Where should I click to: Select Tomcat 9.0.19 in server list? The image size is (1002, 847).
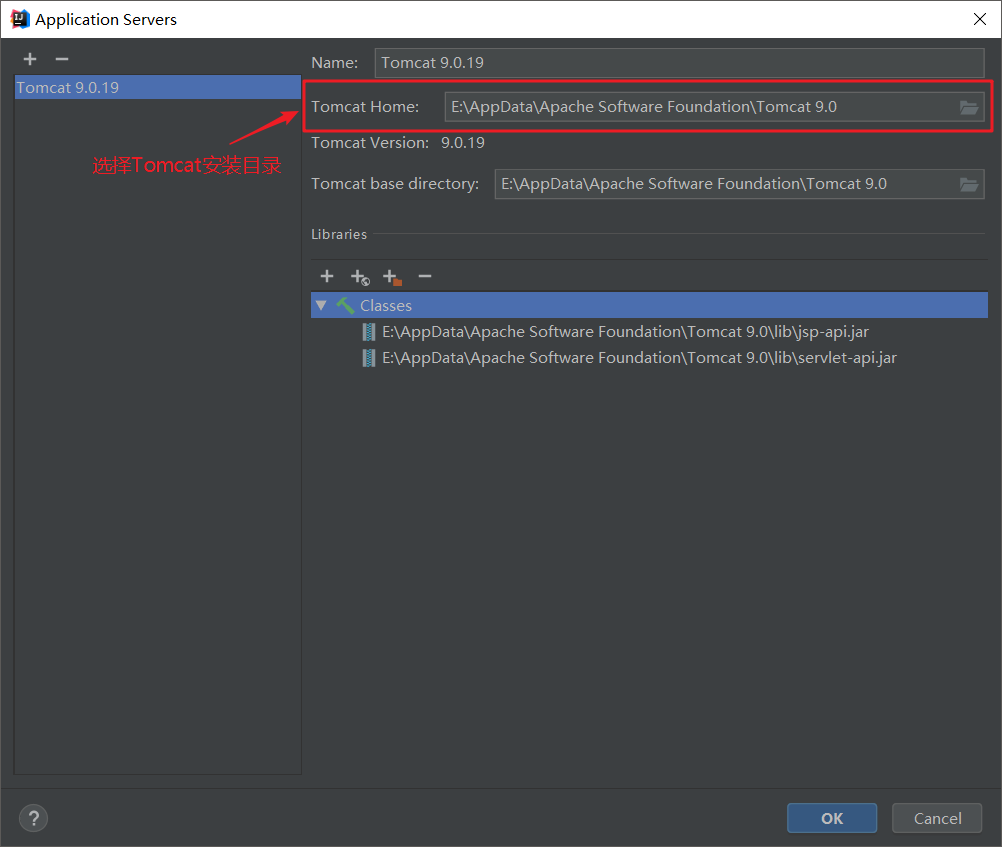(x=157, y=88)
